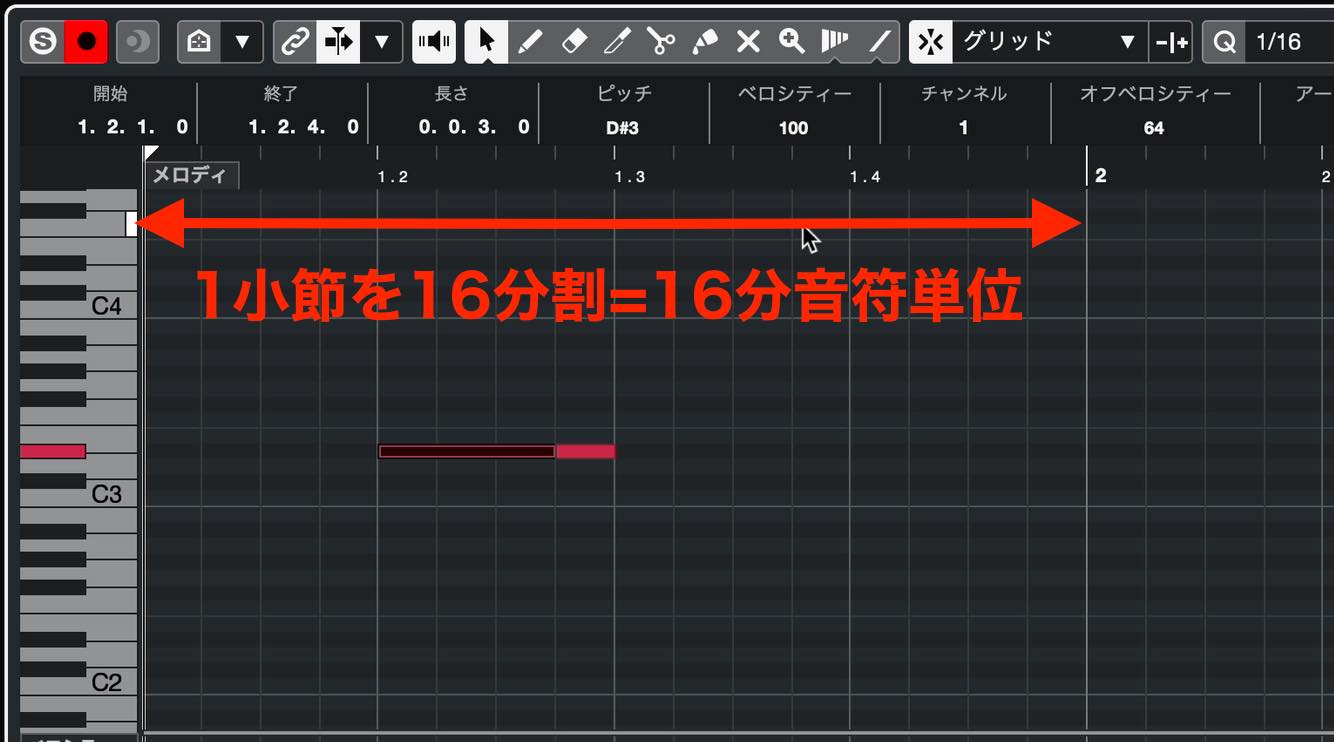The image size is (1334, 742).
Task: Select the short red note after it
Action: click(x=585, y=452)
